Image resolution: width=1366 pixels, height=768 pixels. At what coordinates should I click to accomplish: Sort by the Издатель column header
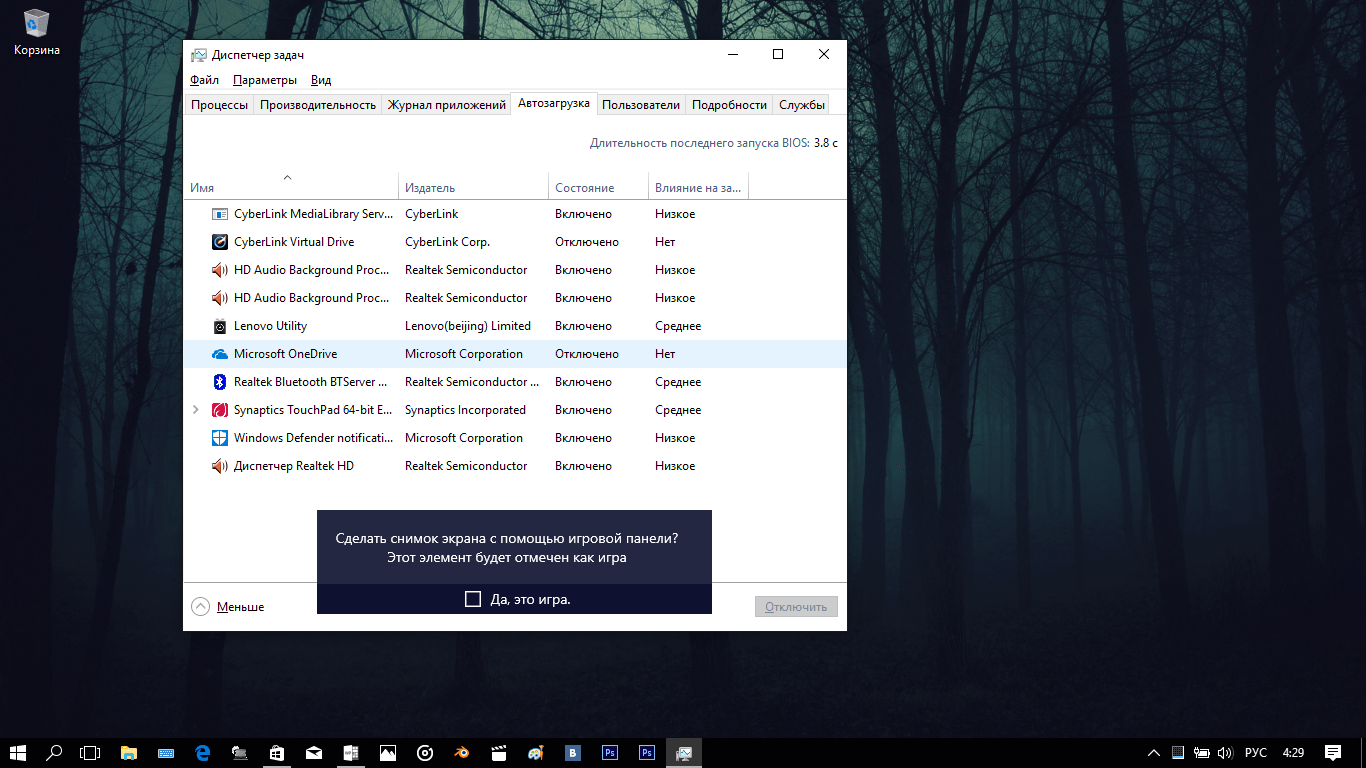[x=473, y=187]
